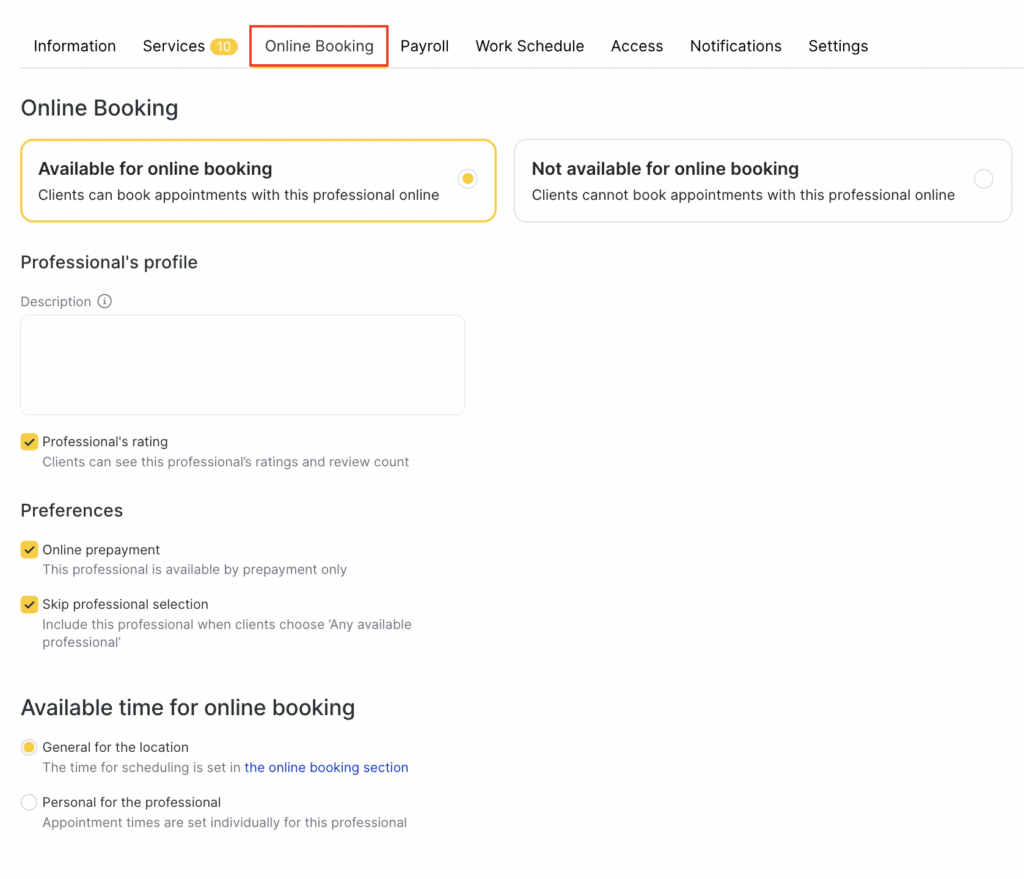The image size is (1024, 879).
Task: Open the Payroll tab
Action: [x=424, y=46]
